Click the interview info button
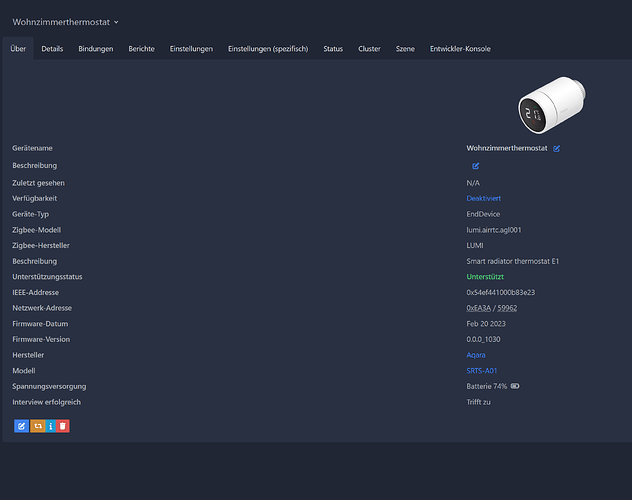The image size is (632, 500). (50, 426)
